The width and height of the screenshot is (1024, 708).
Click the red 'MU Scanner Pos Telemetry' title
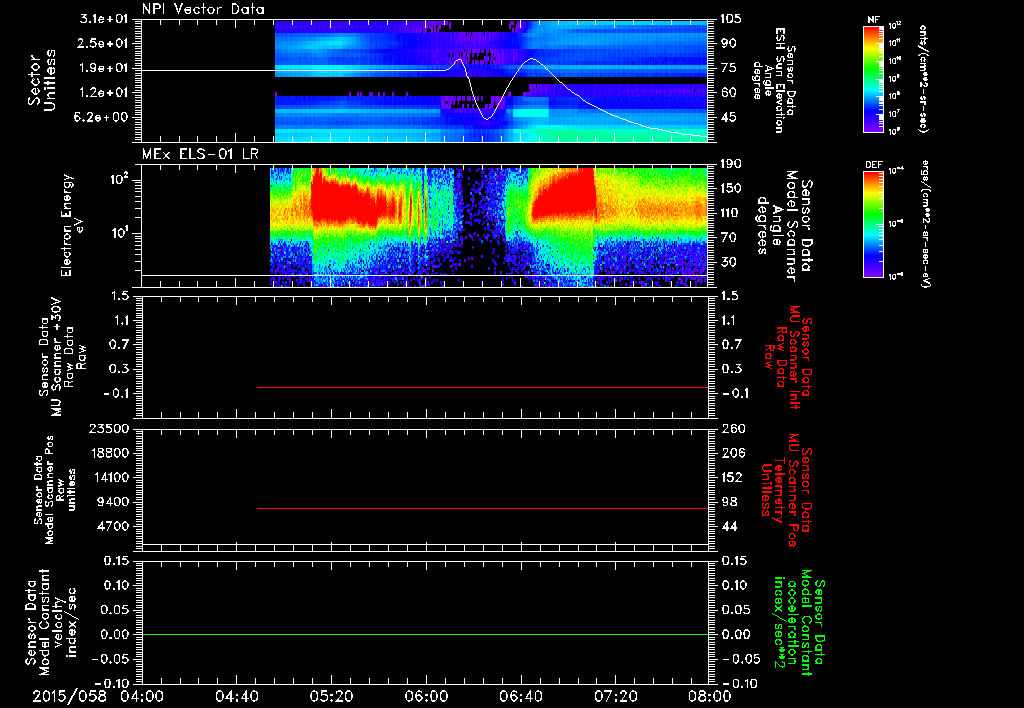click(x=786, y=490)
